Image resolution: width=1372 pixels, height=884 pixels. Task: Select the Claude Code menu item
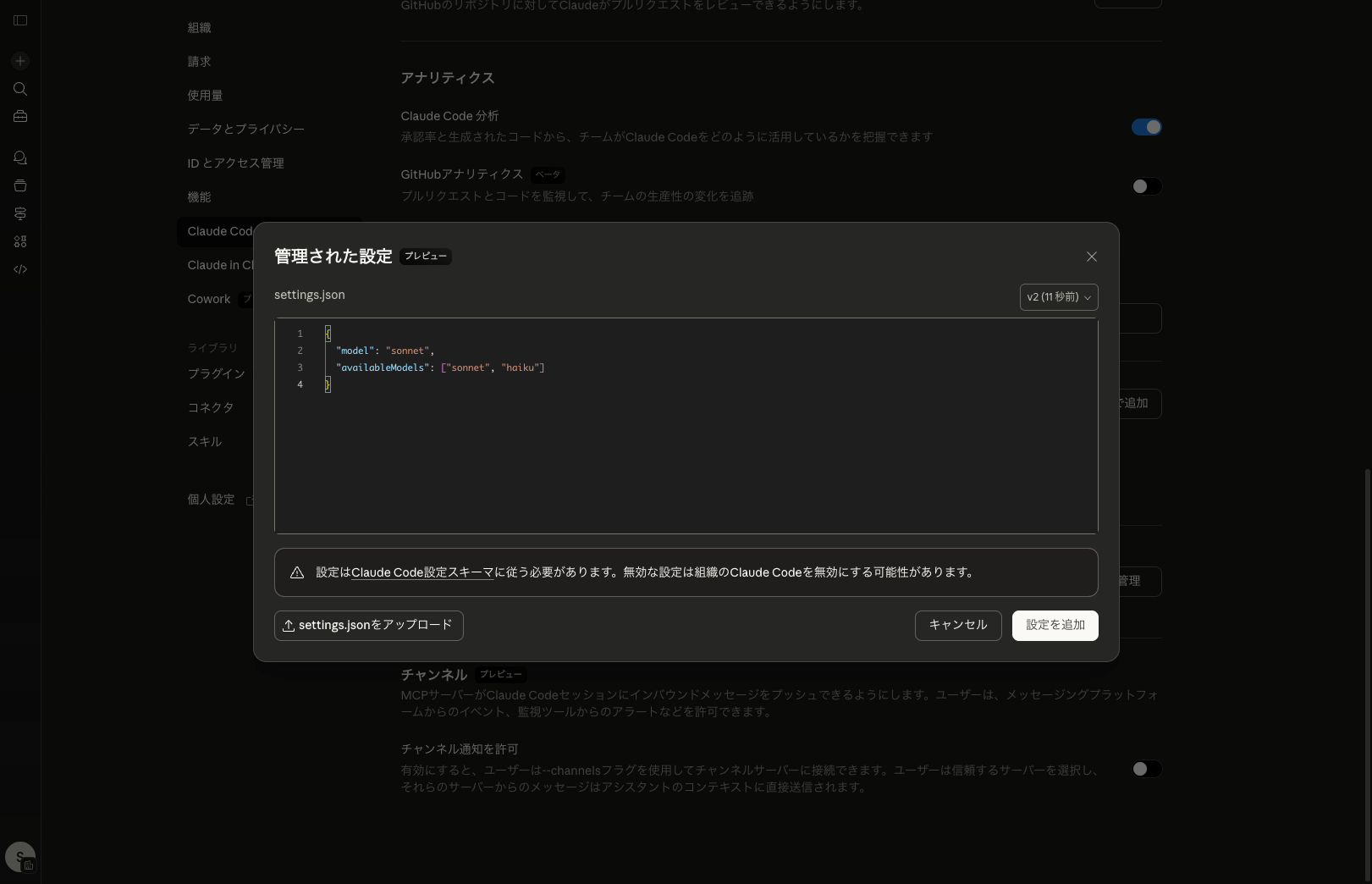(x=222, y=231)
